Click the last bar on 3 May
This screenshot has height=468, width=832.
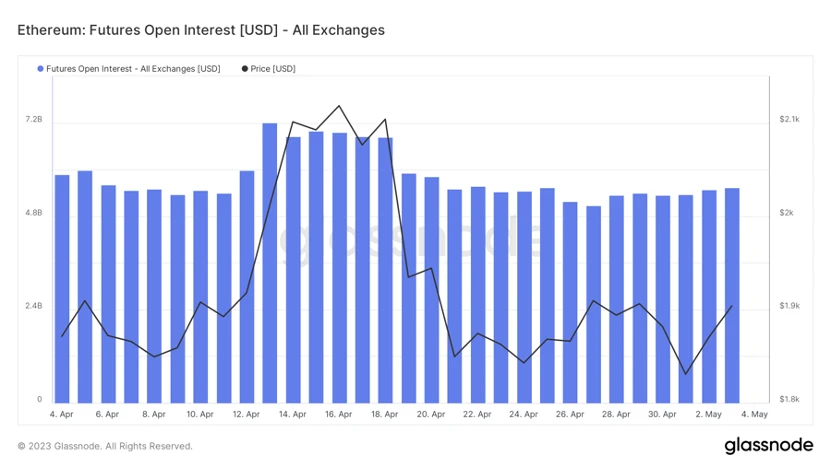pyautogui.click(x=732, y=295)
